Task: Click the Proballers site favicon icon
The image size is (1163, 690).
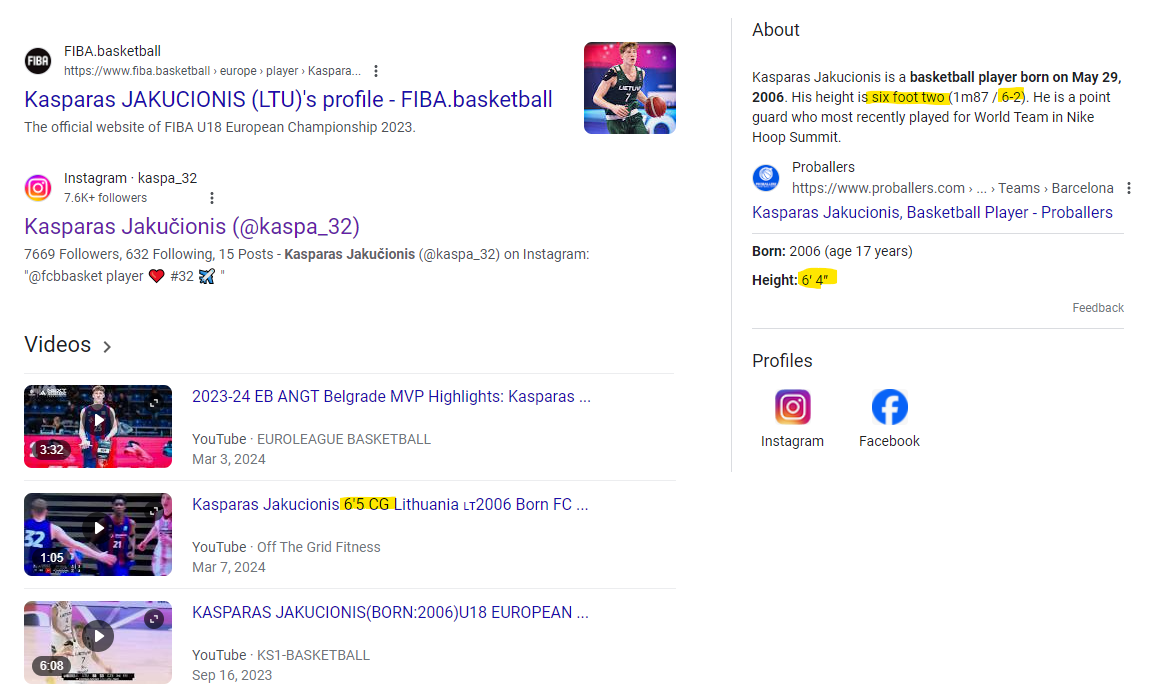Action: click(x=766, y=178)
